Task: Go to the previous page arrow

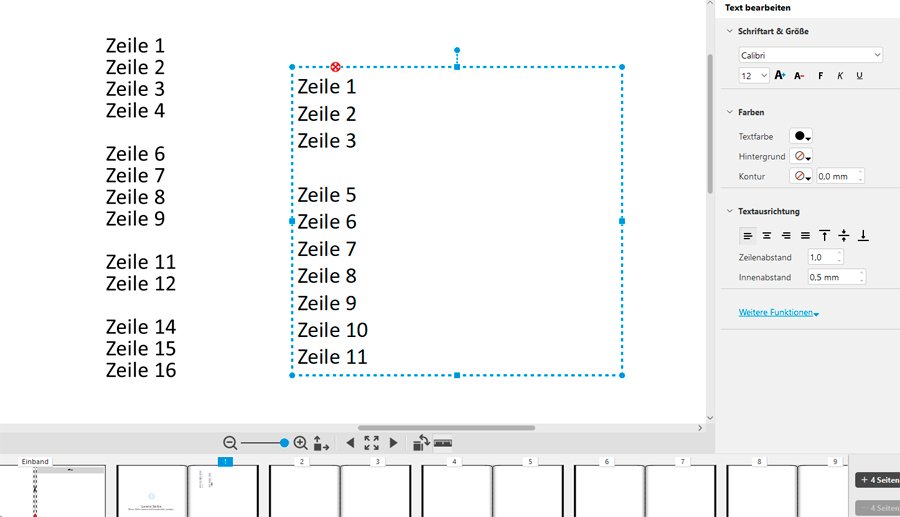Action: (350, 443)
